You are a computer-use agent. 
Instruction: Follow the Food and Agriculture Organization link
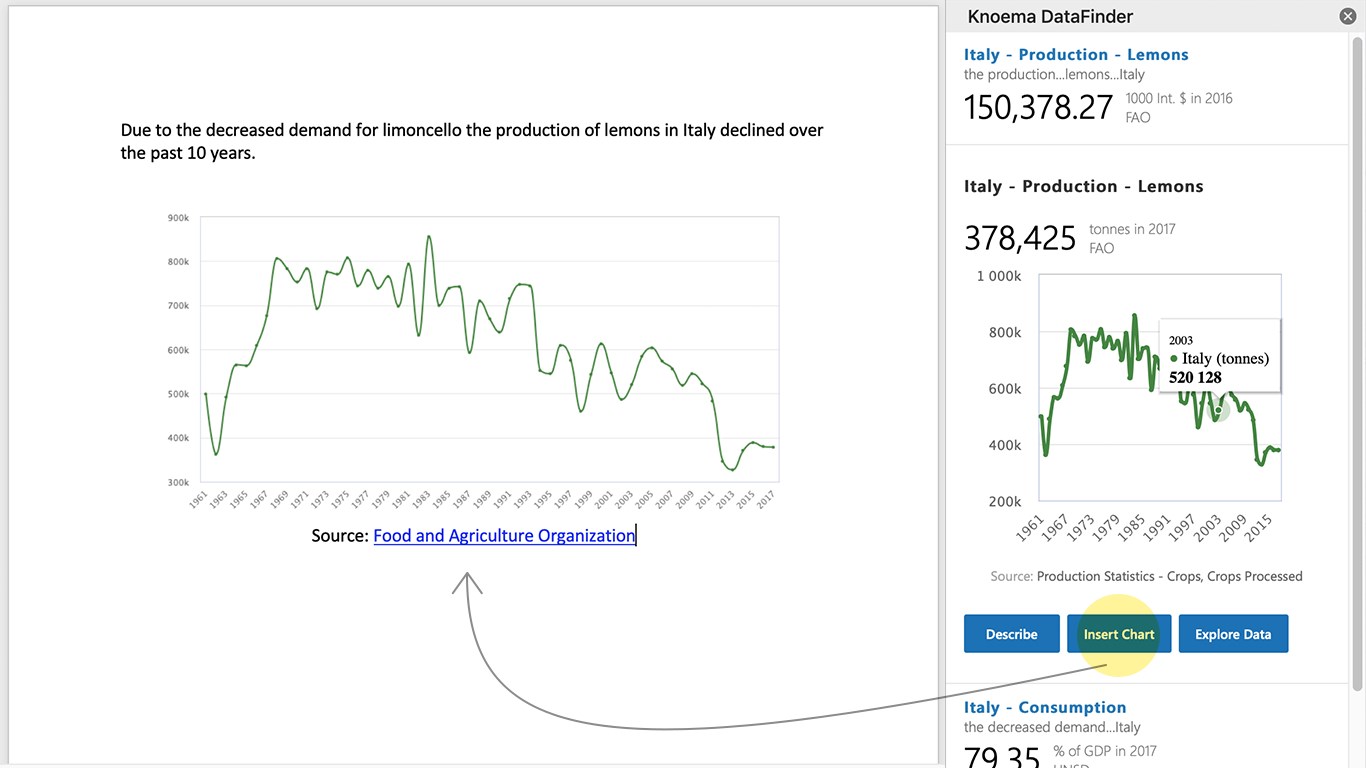pyautogui.click(x=504, y=536)
